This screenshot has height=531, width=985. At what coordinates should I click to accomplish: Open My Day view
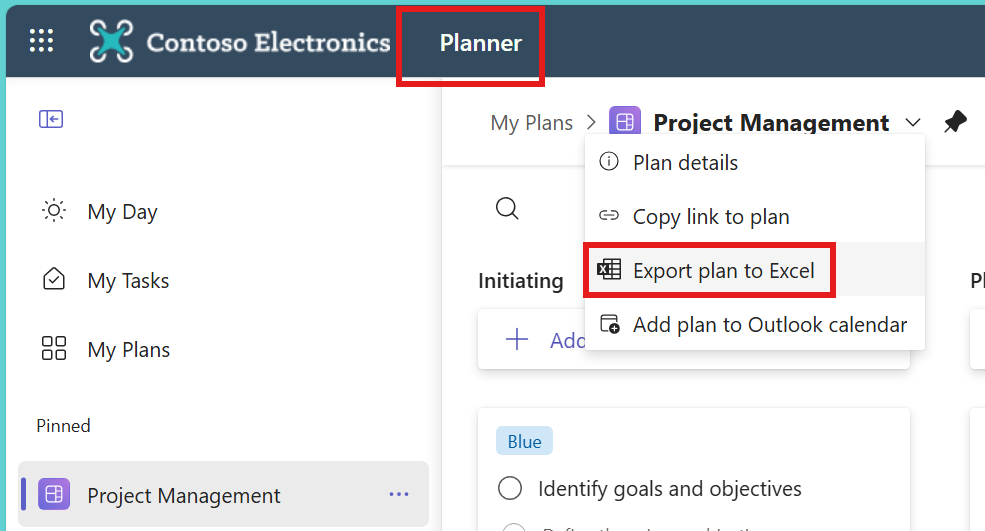122,212
